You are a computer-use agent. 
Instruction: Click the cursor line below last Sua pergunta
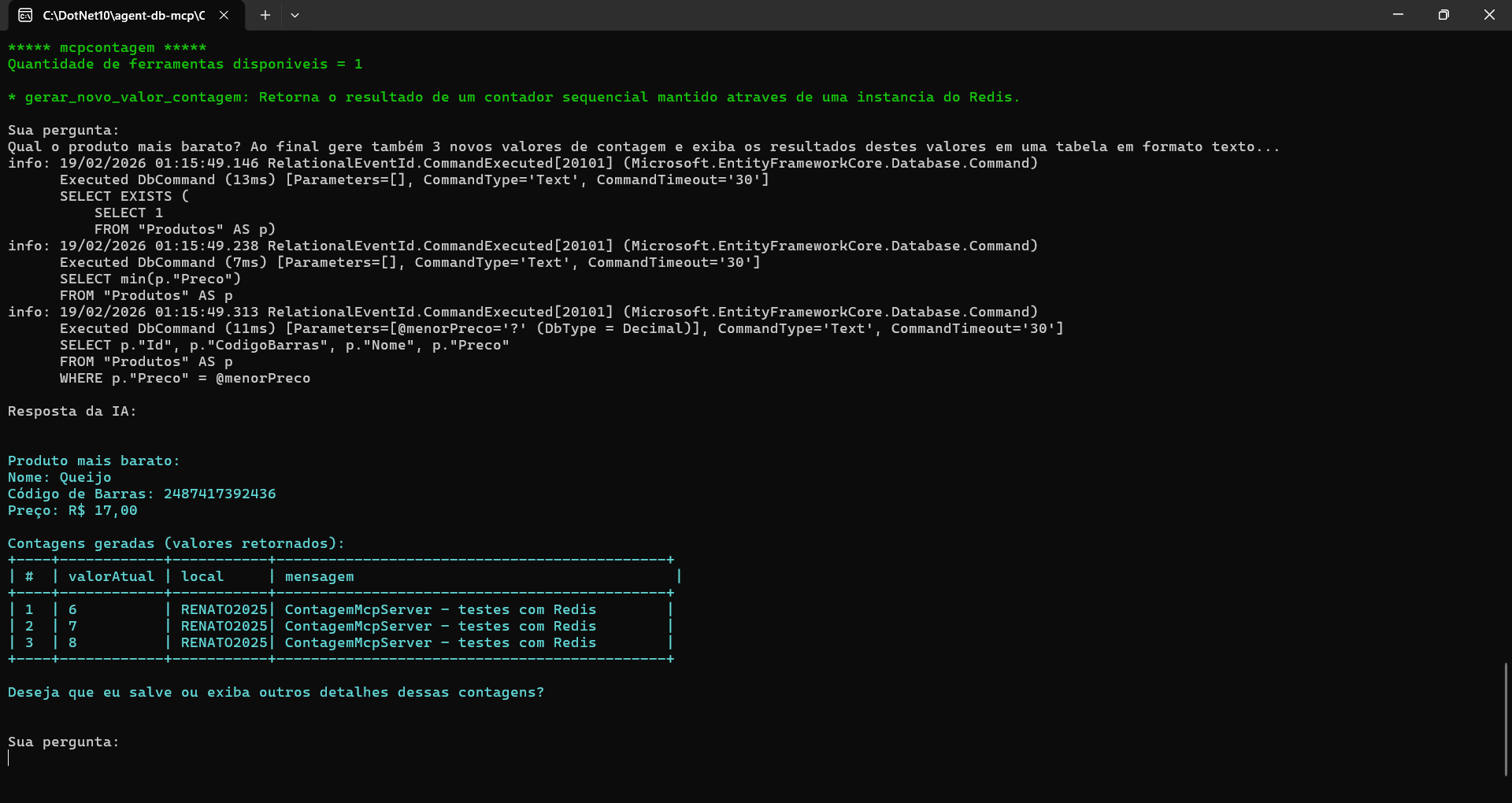point(9,758)
